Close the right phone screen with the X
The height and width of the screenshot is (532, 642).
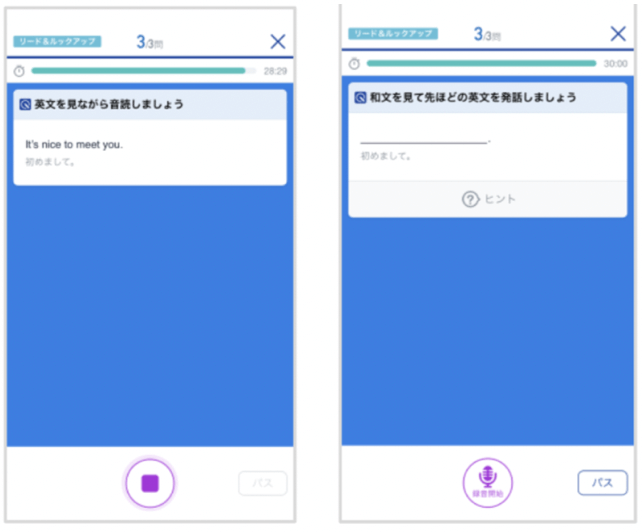point(618,34)
